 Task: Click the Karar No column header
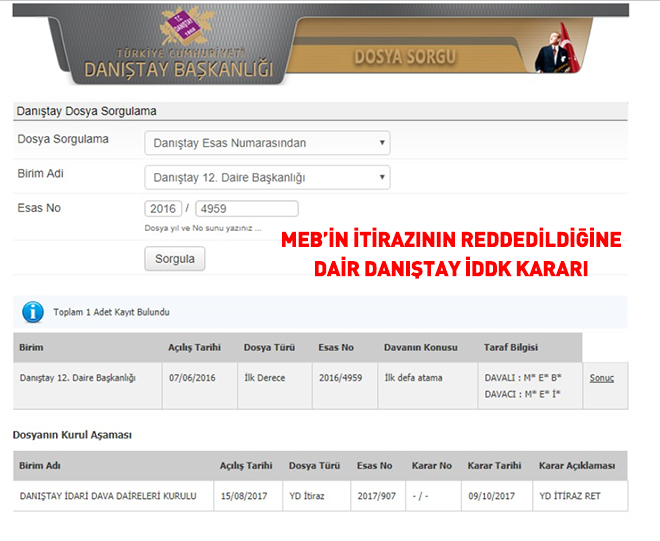pyautogui.click(x=431, y=466)
